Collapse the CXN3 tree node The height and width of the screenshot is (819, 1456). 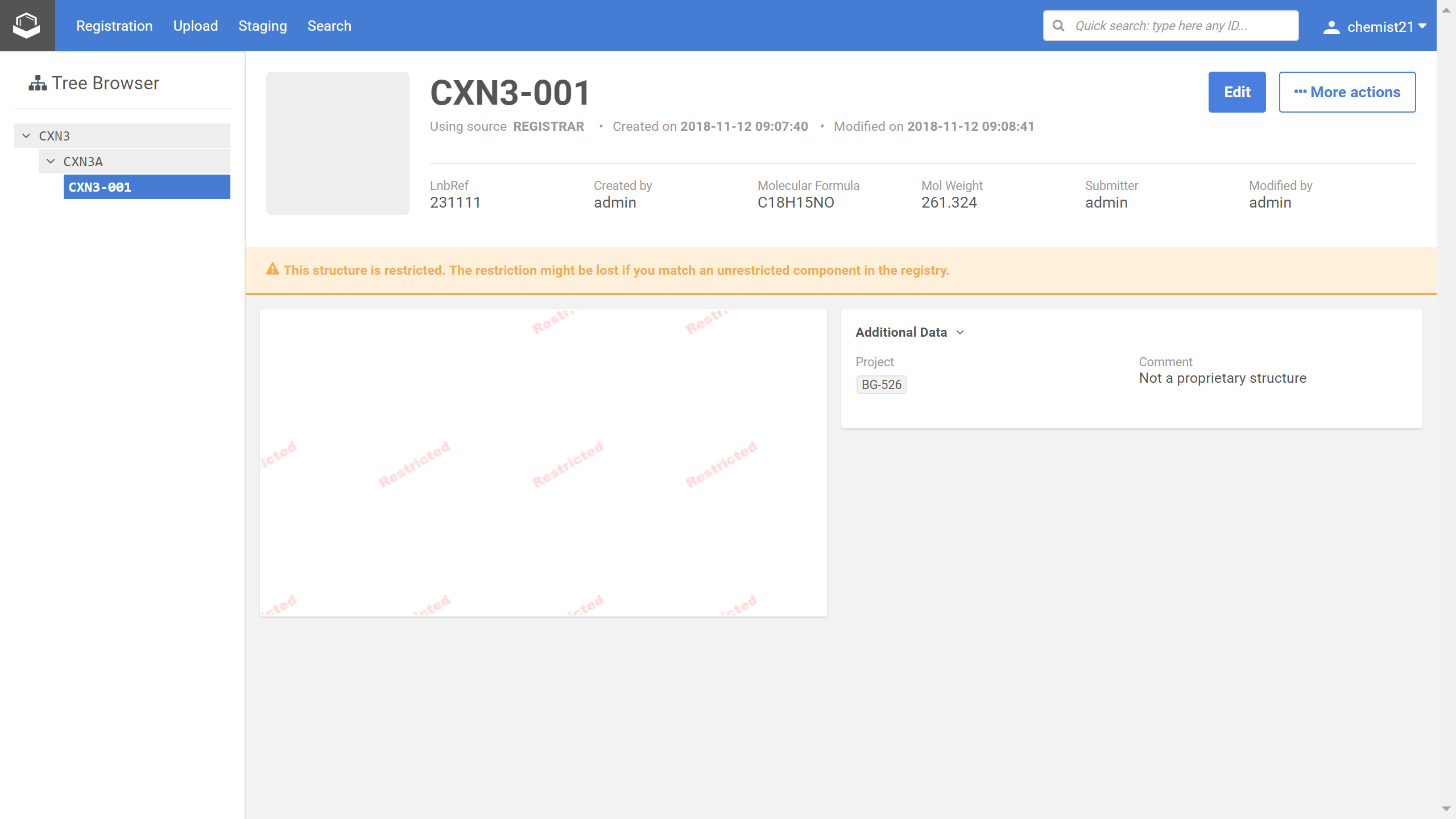[x=26, y=136]
